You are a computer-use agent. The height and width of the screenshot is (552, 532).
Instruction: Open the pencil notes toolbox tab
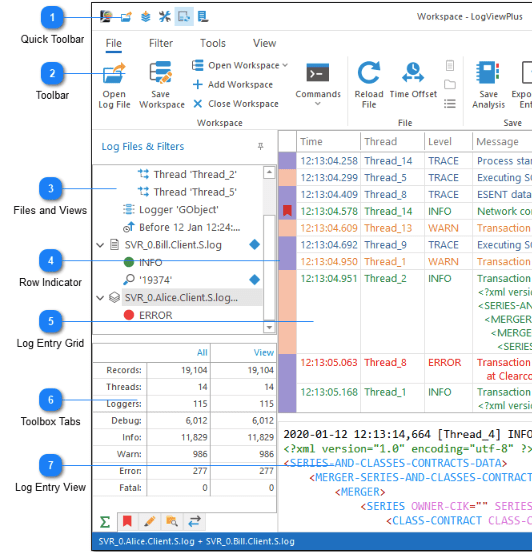(x=150, y=521)
